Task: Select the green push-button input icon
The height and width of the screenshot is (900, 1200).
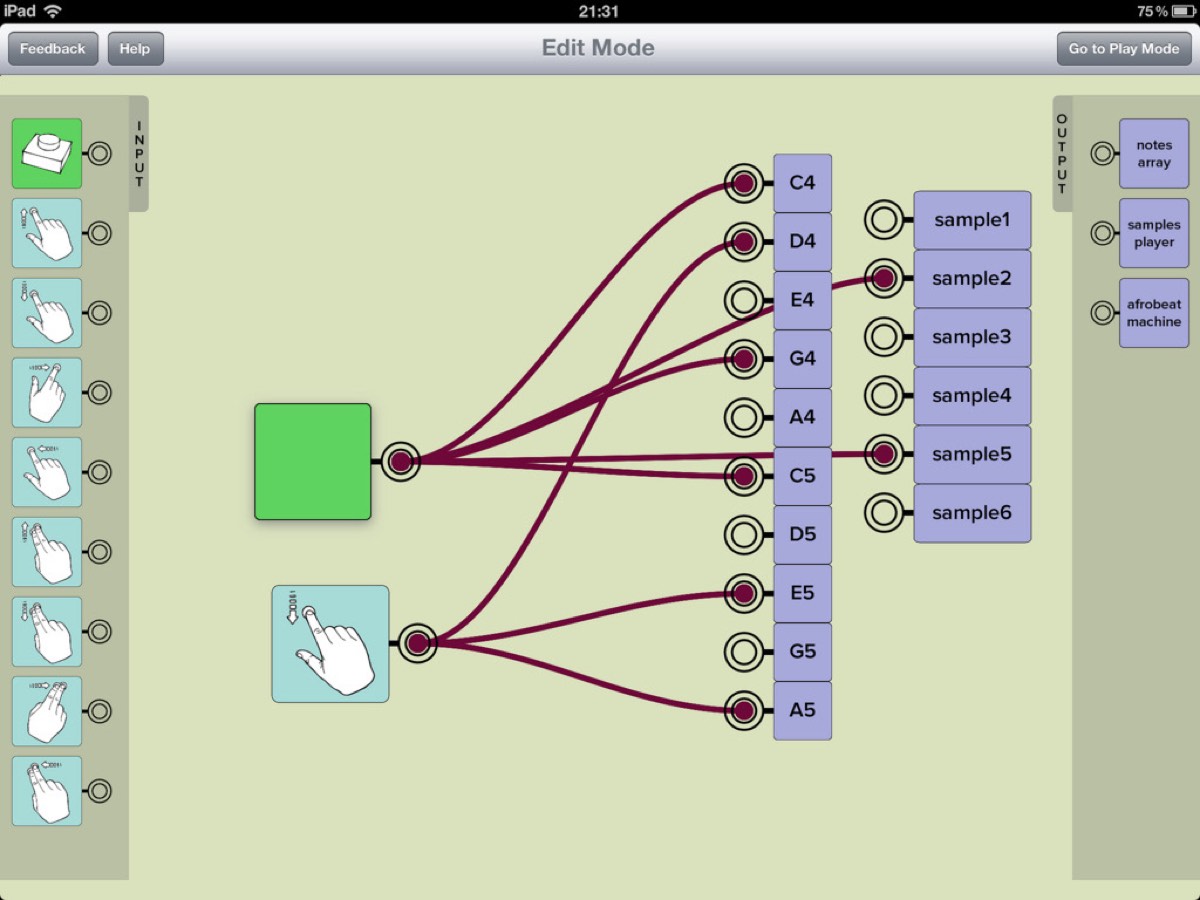Action: point(47,153)
